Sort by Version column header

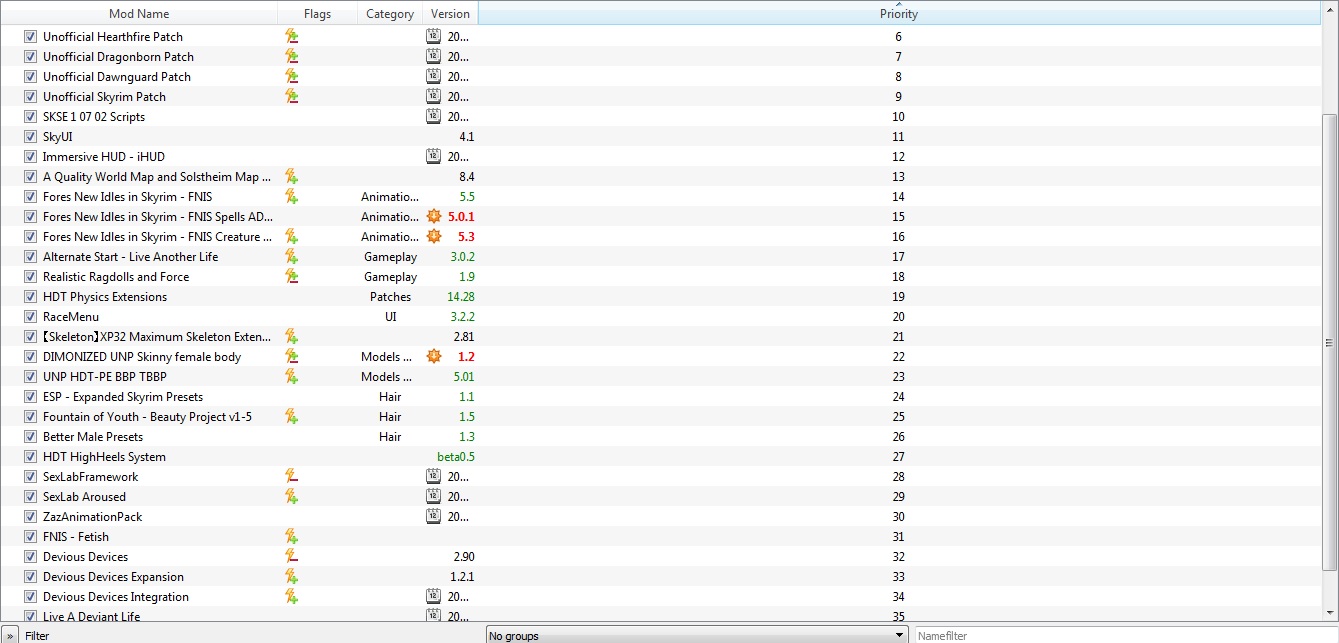[450, 14]
